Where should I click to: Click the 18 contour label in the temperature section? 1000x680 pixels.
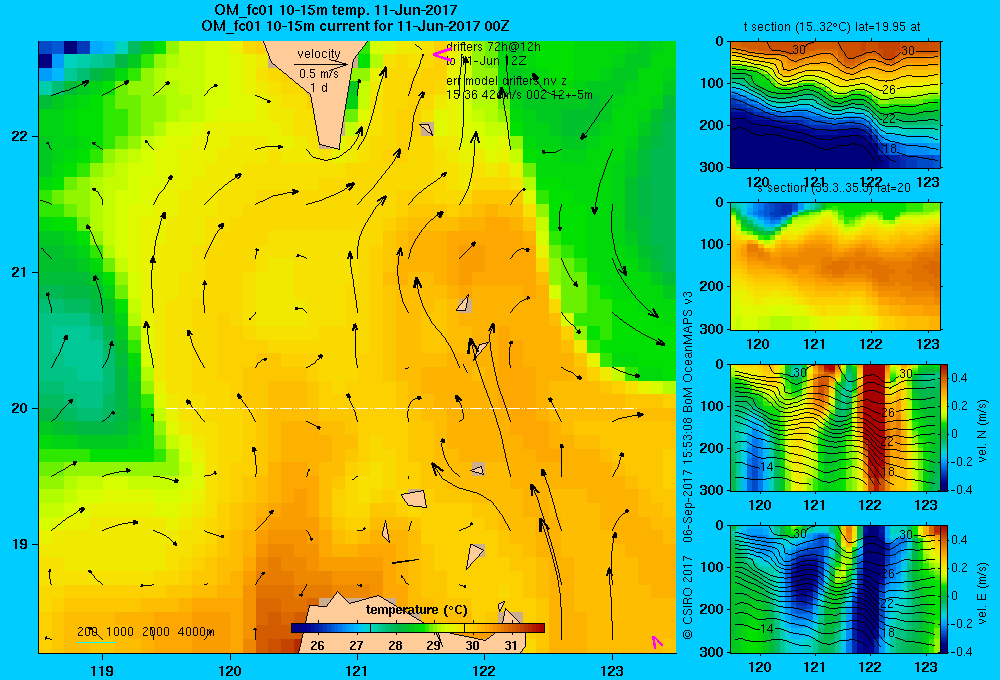pyautogui.click(x=890, y=148)
